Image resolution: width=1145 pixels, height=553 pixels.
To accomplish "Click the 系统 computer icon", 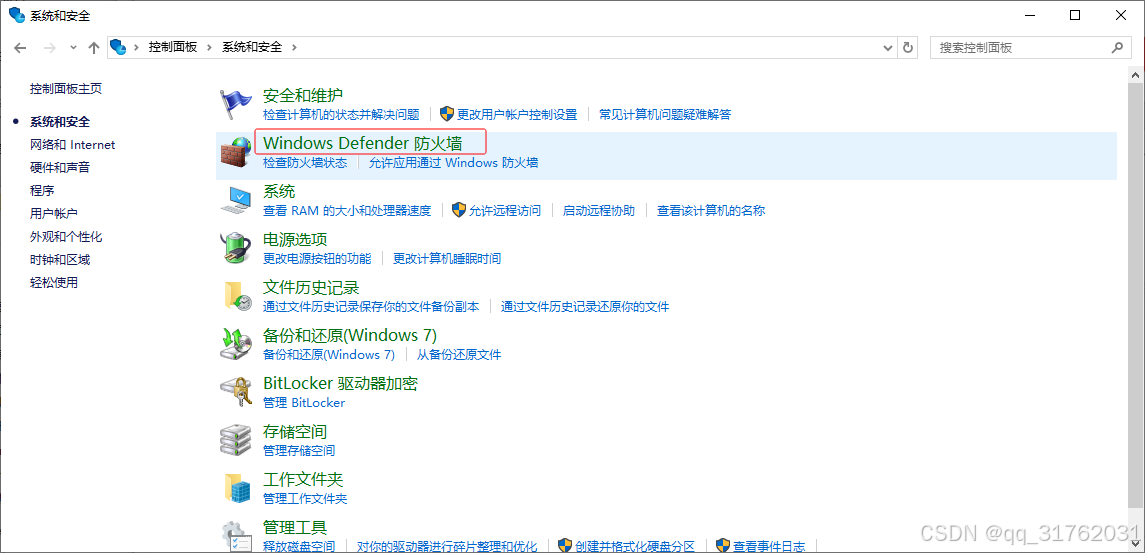I will pyautogui.click(x=236, y=200).
